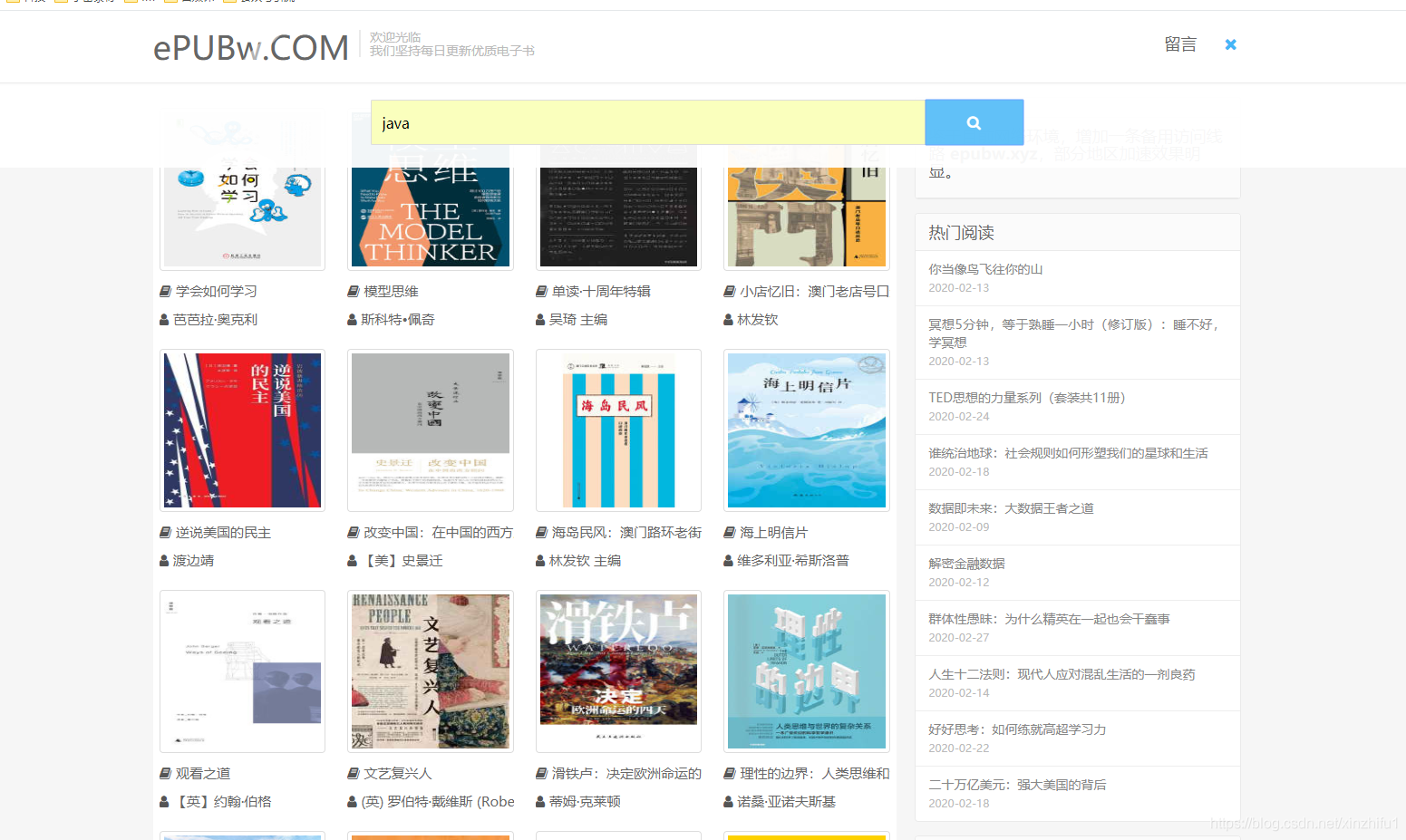Image resolution: width=1406 pixels, height=840 pixels.
Task: Click the Renaissance People book cover
Action: 431,671
